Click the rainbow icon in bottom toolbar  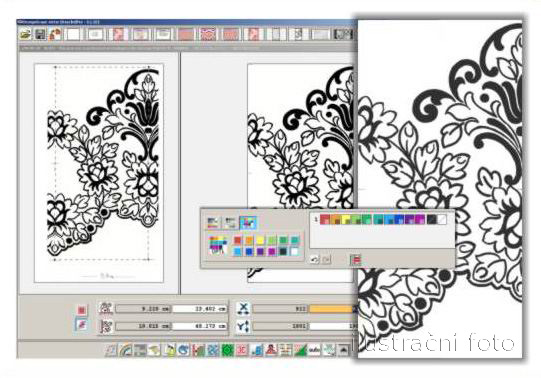pyautogui.click(x=125, y=350)
